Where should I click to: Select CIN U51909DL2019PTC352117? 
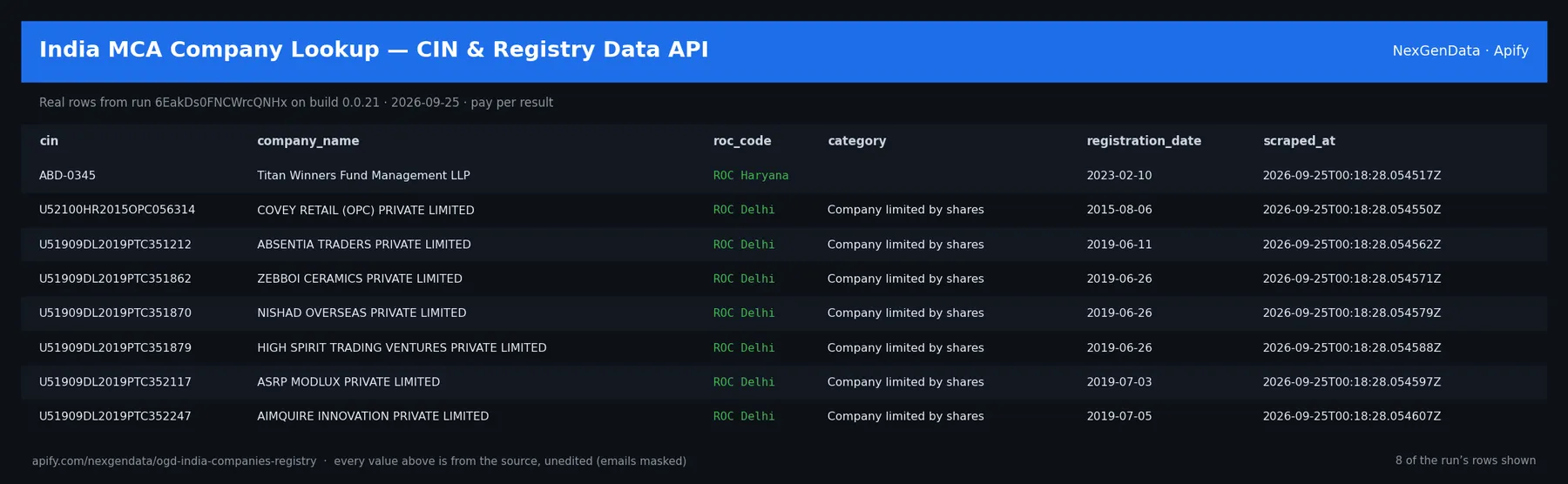[x=115, y=381]
